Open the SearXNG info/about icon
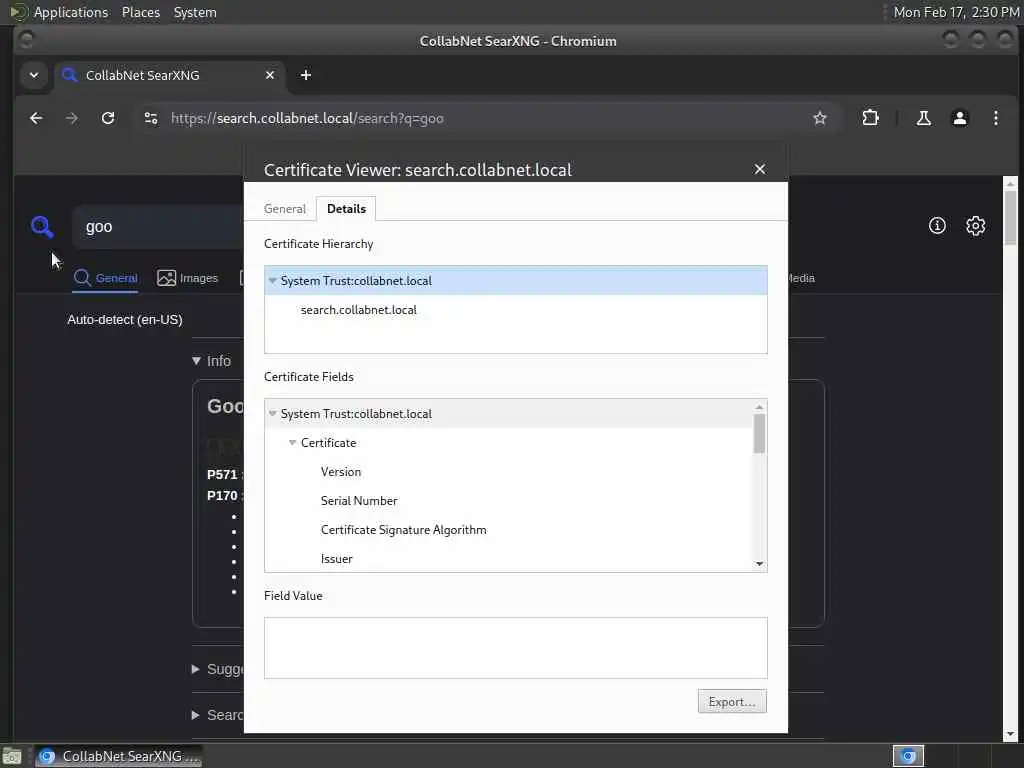This screenshot has height=768, width=1024. pos(937,226)
